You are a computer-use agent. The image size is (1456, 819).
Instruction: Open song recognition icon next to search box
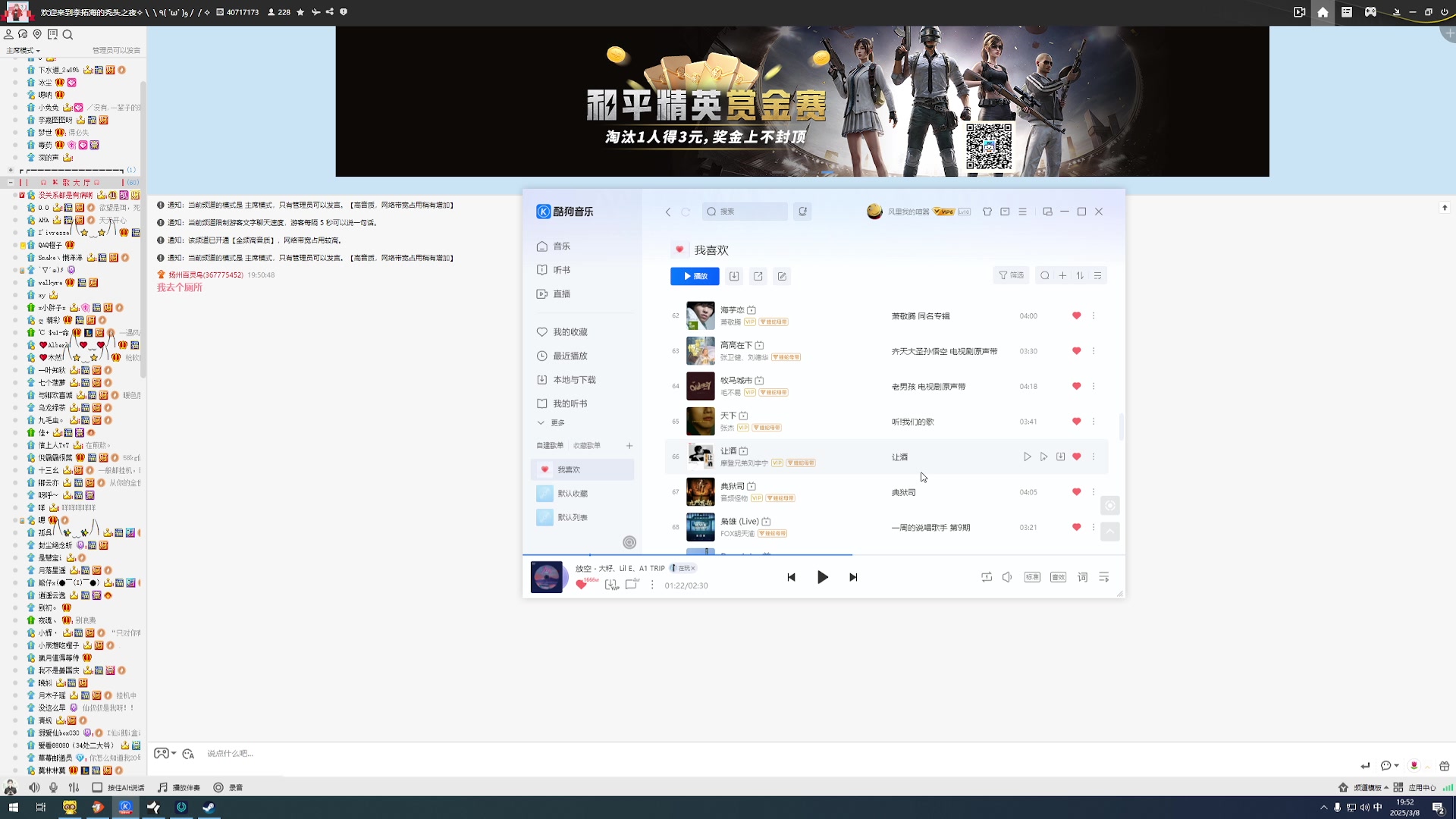pyautogui.click(x=802, y=212)
